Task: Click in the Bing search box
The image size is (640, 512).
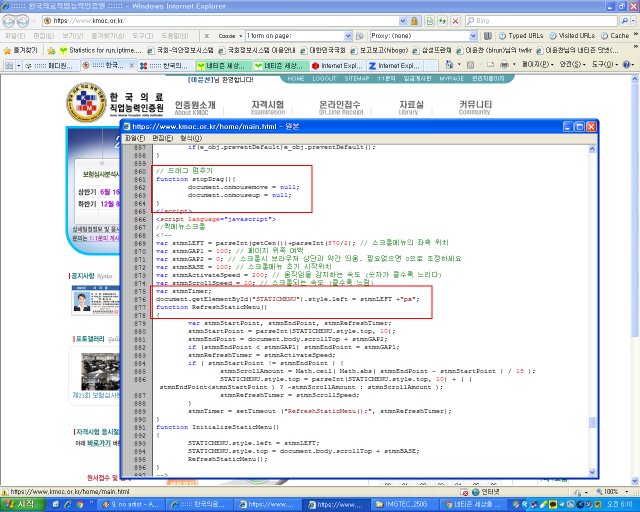Action: click(x=541, y=21)
